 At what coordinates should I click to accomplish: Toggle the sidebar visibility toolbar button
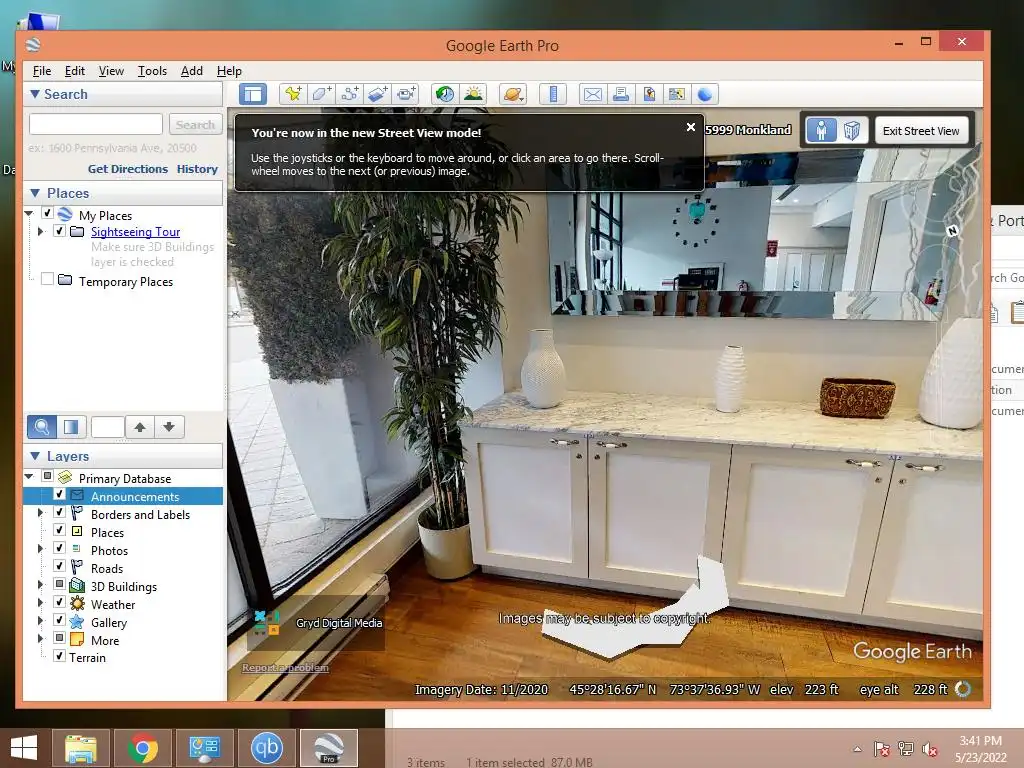pos(253,94)
